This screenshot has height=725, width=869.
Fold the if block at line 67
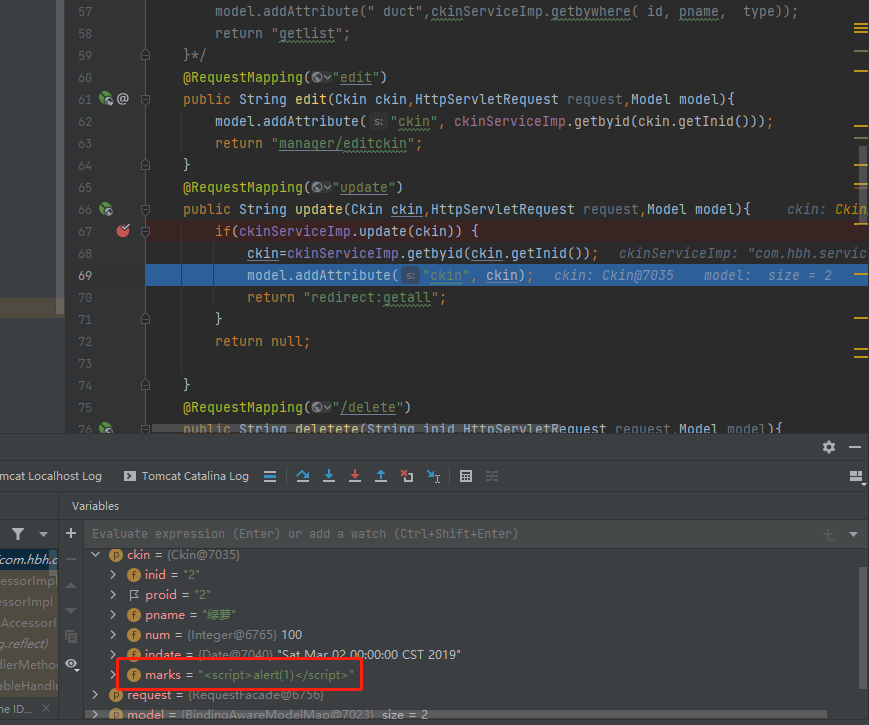click(145, 231)
